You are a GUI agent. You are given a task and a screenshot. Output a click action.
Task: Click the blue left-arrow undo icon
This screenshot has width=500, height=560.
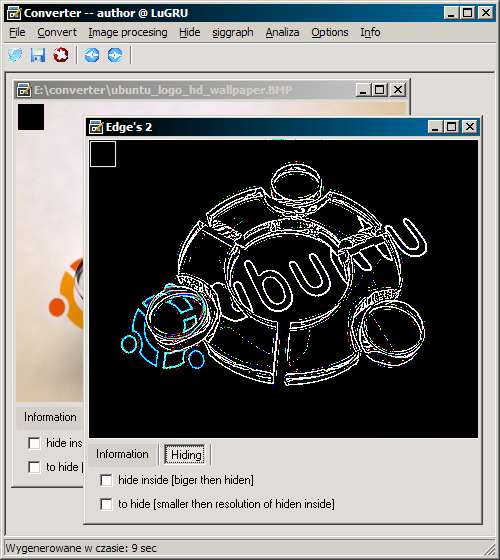[91, 55]
